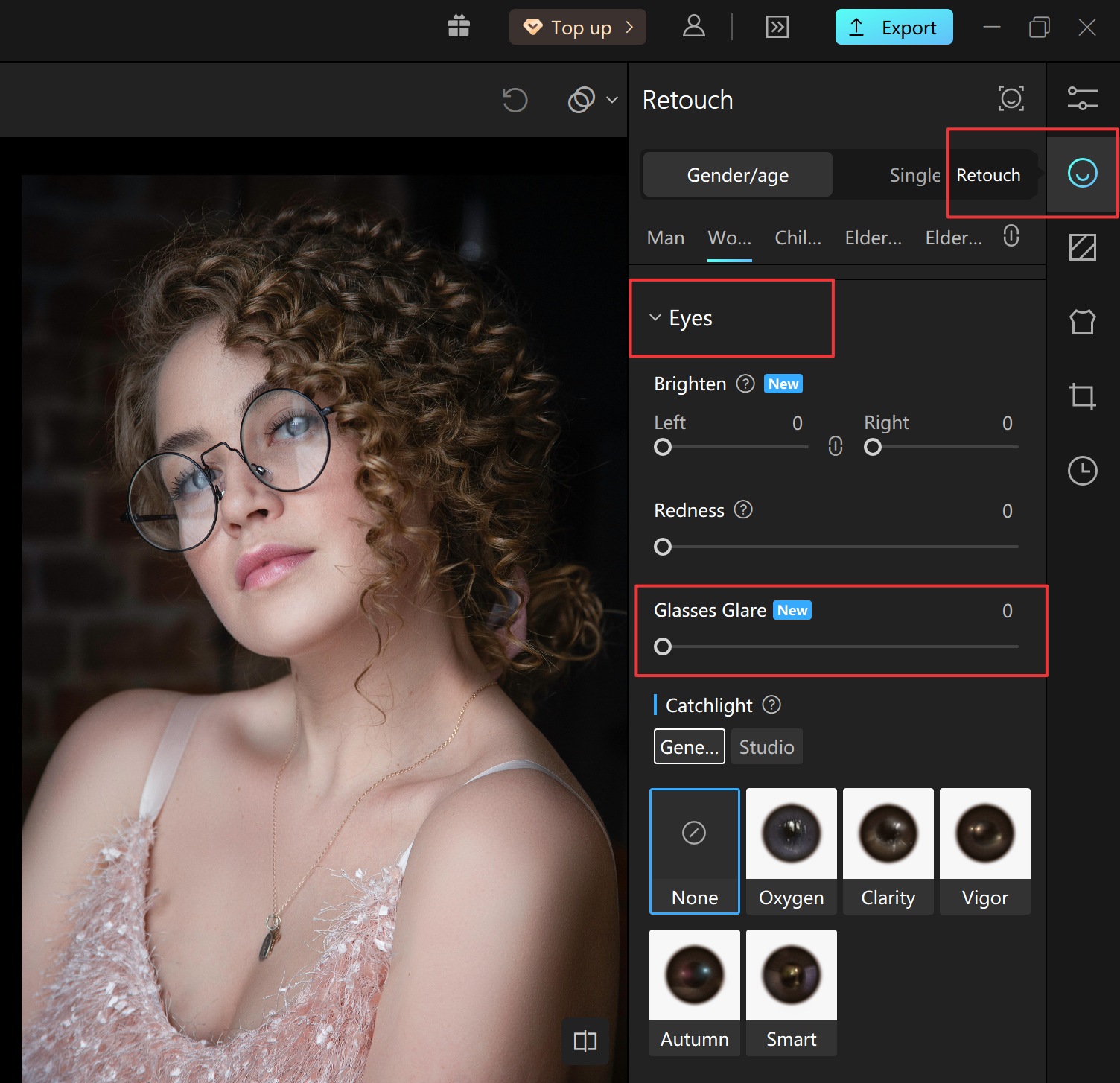This screenshot has width=1120, height=1083.
Task: Open the Clothes shirt sidebar icon
Action: 1082,322
